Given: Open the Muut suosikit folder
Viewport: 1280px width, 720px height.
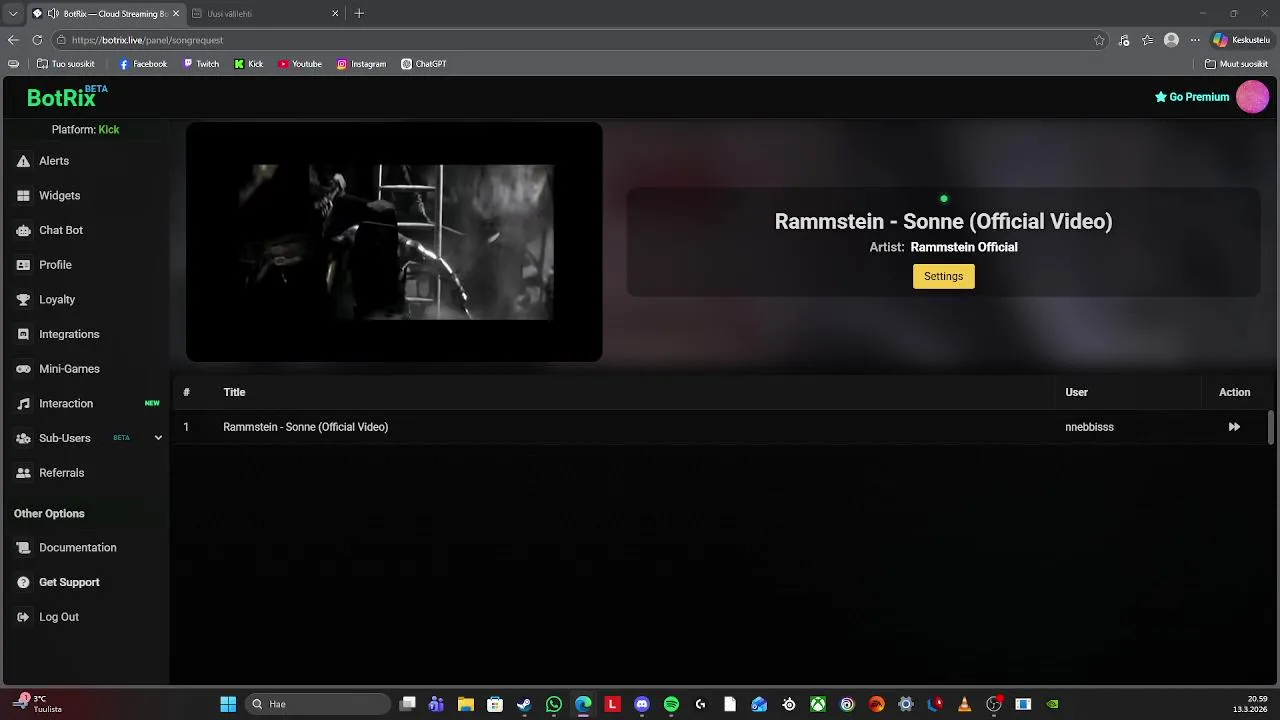Looking at the screenshot, I should [x=1237, y=64].
